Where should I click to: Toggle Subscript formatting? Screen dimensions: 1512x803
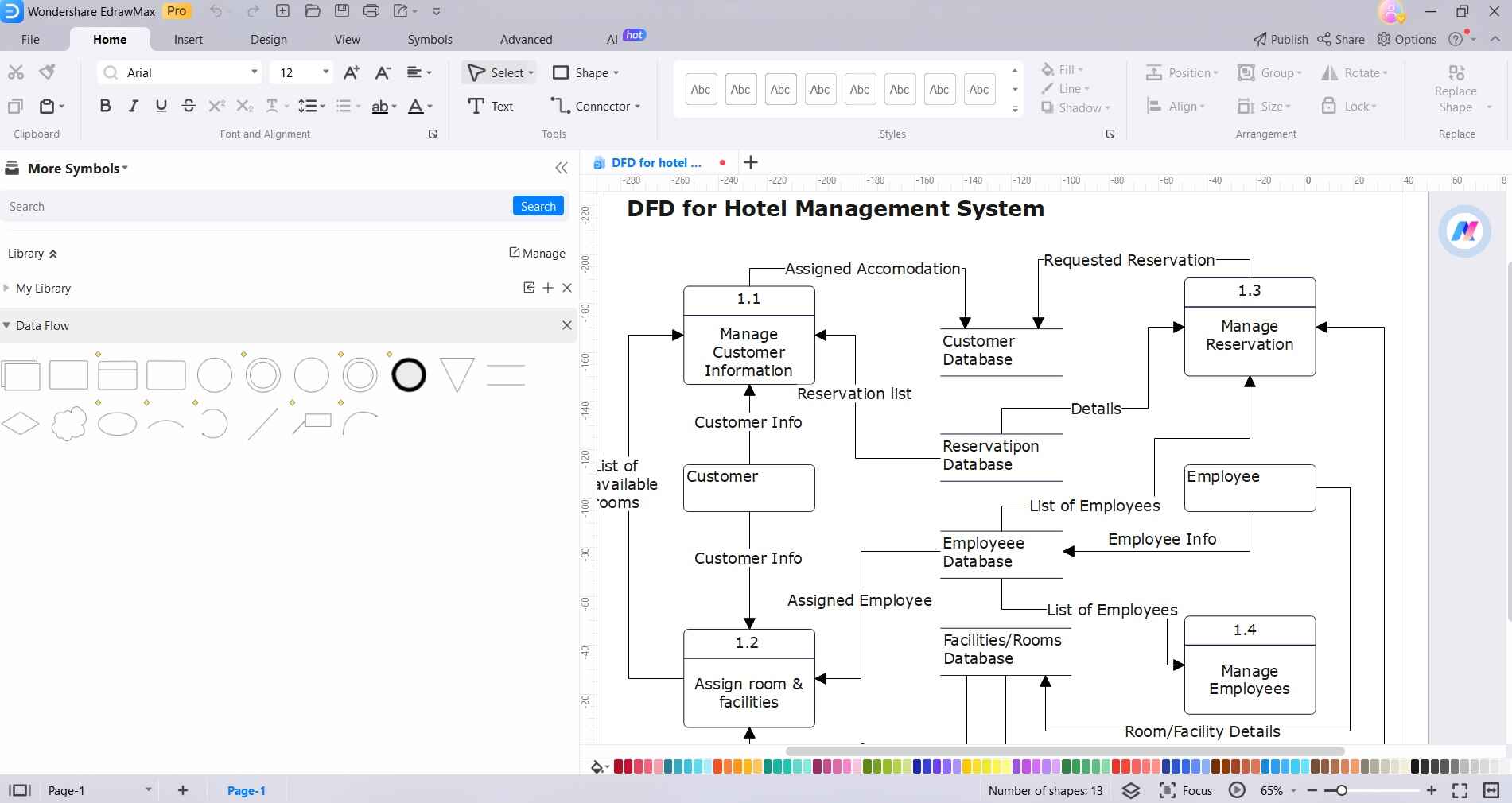244,106
